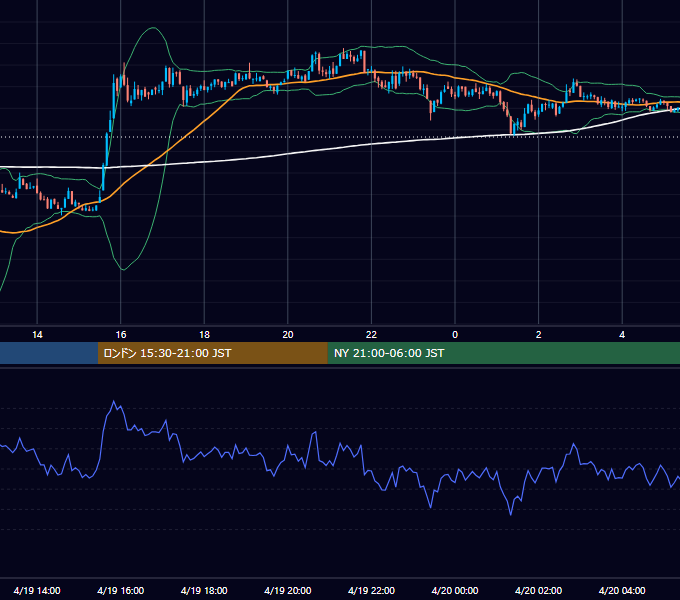Click the 4/19 22:00 label on oscillator axis
This screenshot has width=680, height=600.
pyautogui.click(x=371, y=590)
